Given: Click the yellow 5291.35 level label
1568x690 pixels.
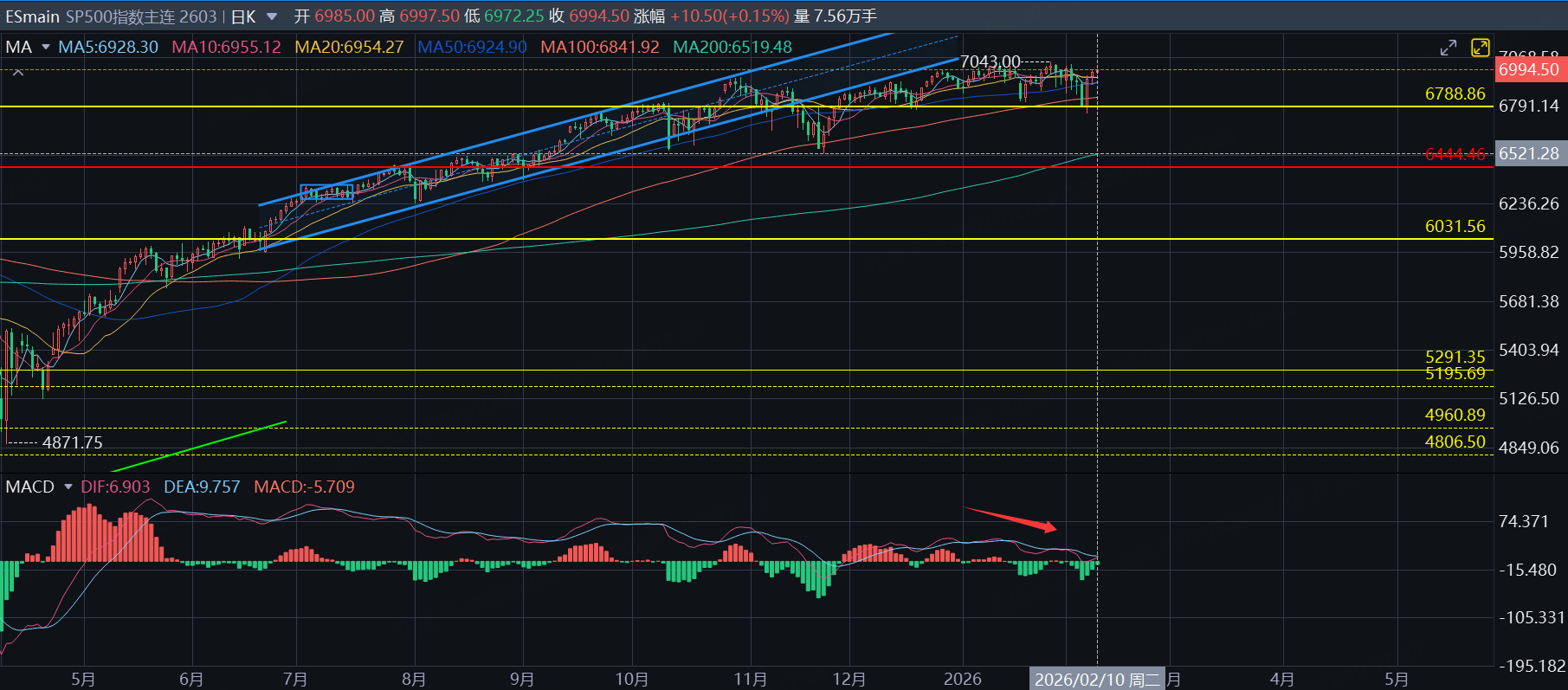Looking at the screenshot, I should (x=1455, y=357).
